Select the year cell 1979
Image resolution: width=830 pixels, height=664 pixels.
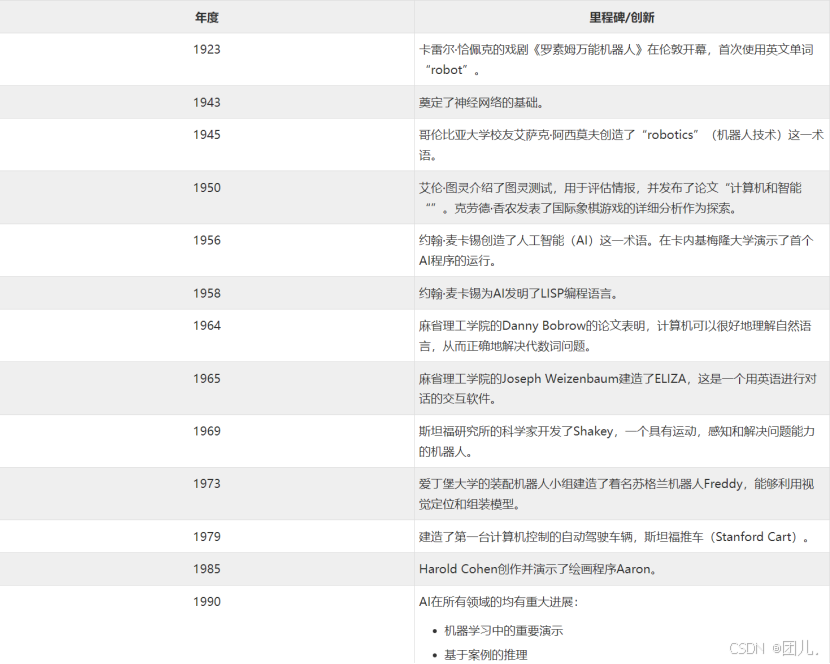click(206, 536)
